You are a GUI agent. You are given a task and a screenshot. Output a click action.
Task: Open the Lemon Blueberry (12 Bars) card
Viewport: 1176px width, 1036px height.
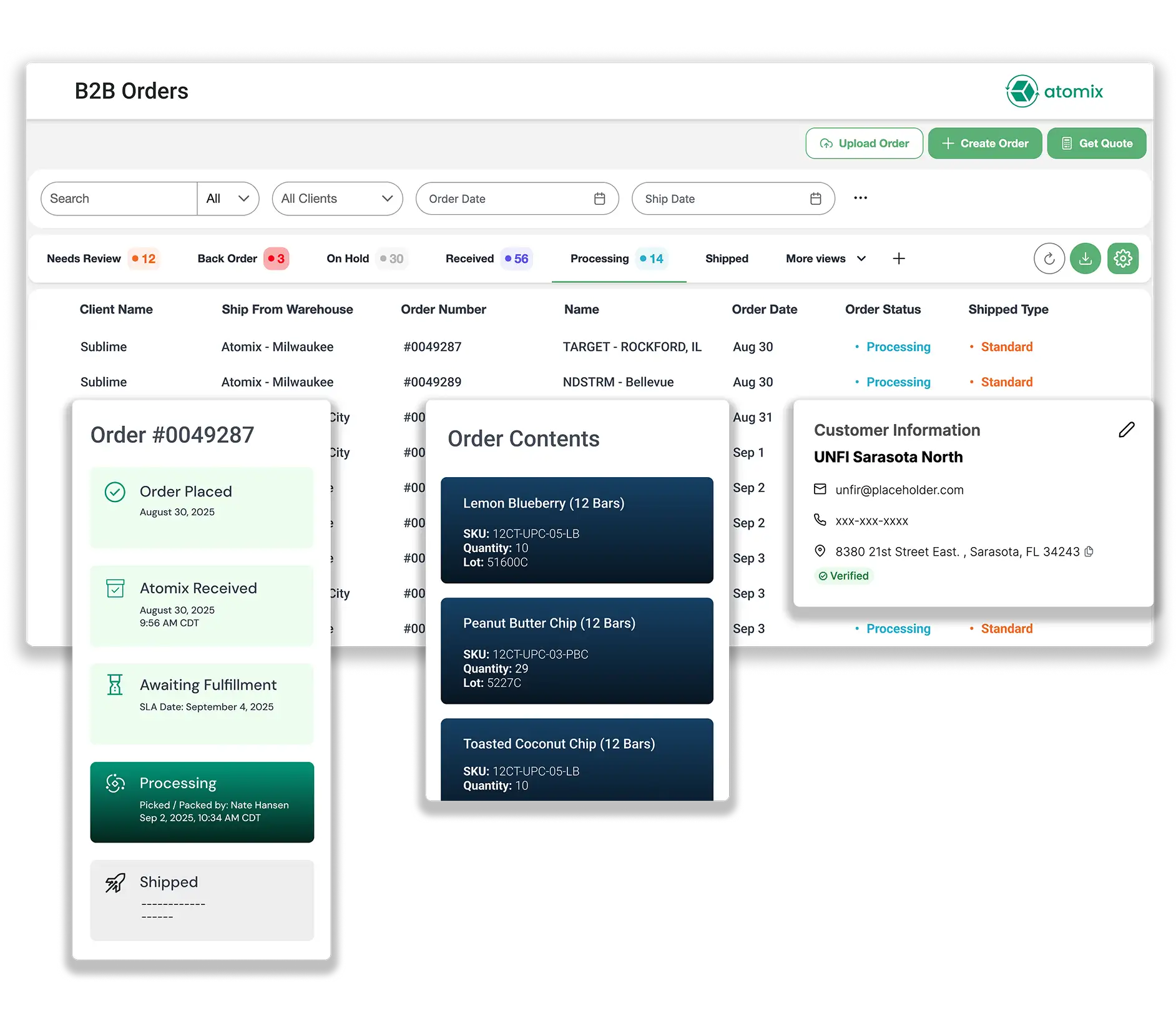pyautogui.click(x=577, y=530)
